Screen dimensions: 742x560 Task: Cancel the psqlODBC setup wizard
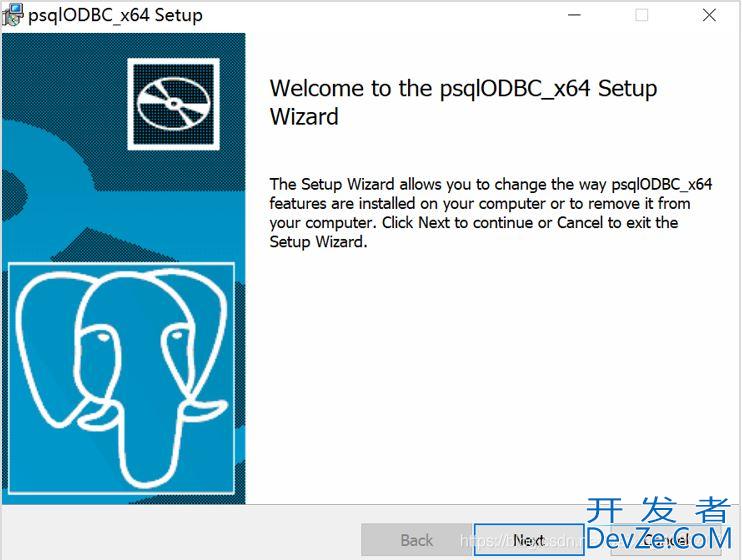666,540
